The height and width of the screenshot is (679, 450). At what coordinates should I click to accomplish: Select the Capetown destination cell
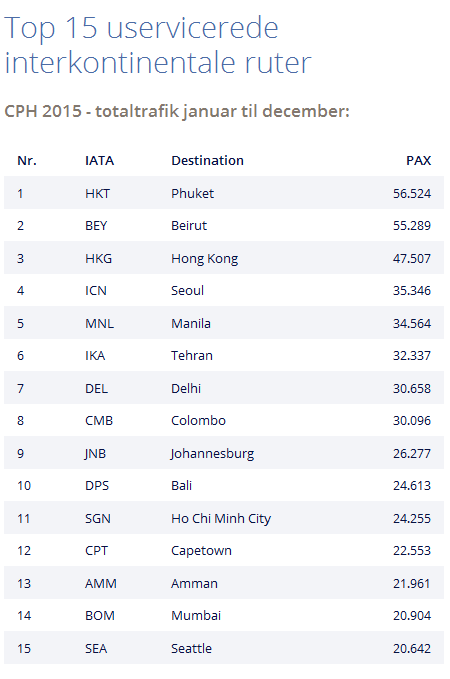[201, 550]
